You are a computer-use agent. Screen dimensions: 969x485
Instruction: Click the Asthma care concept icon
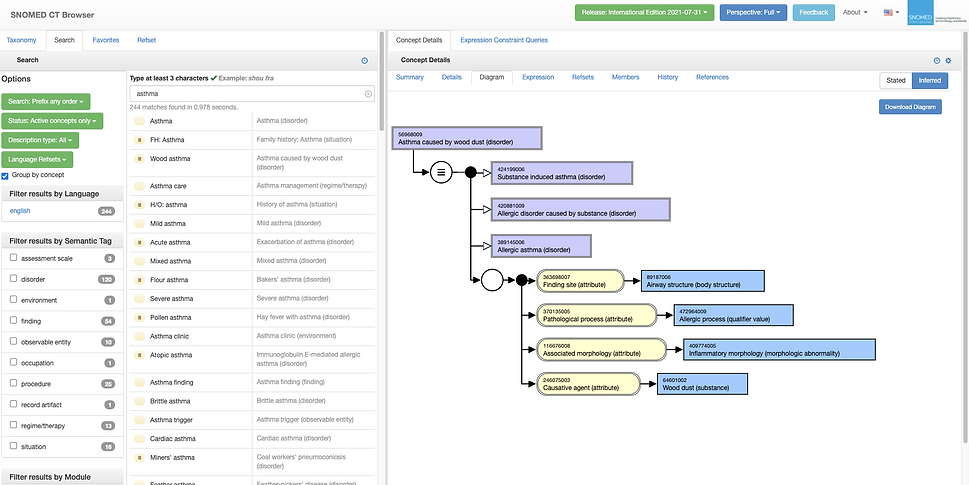140,186
